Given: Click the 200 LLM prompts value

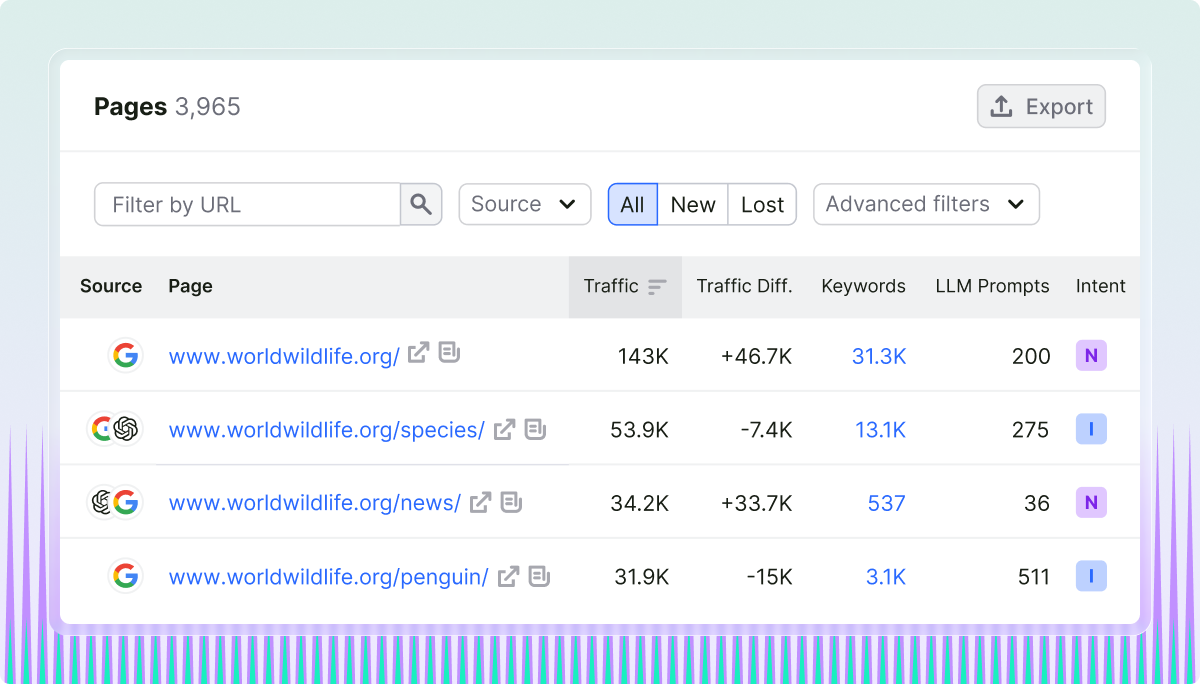Looking at the screenshot, I should click(x=1031, y=356).
